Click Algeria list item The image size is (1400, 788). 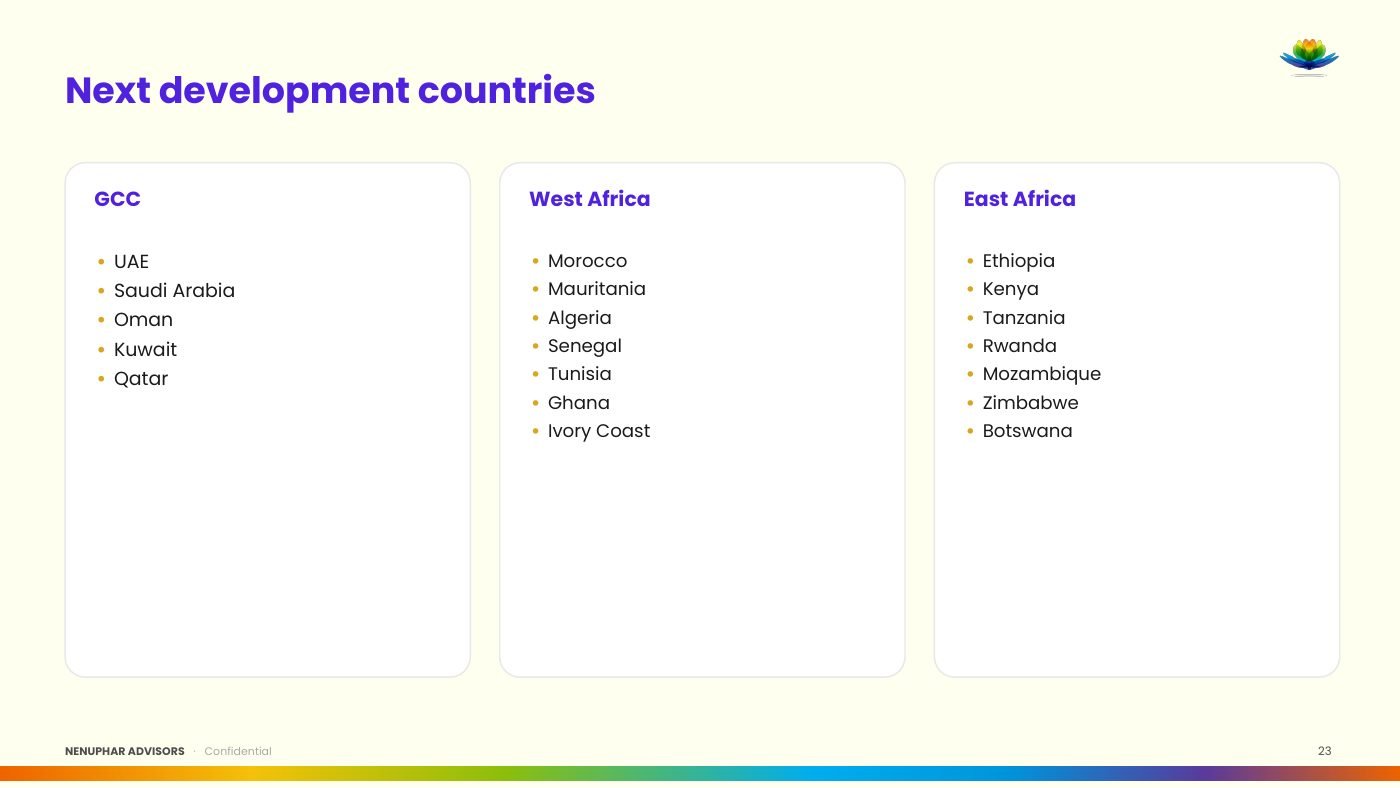(x=579, y=318)
